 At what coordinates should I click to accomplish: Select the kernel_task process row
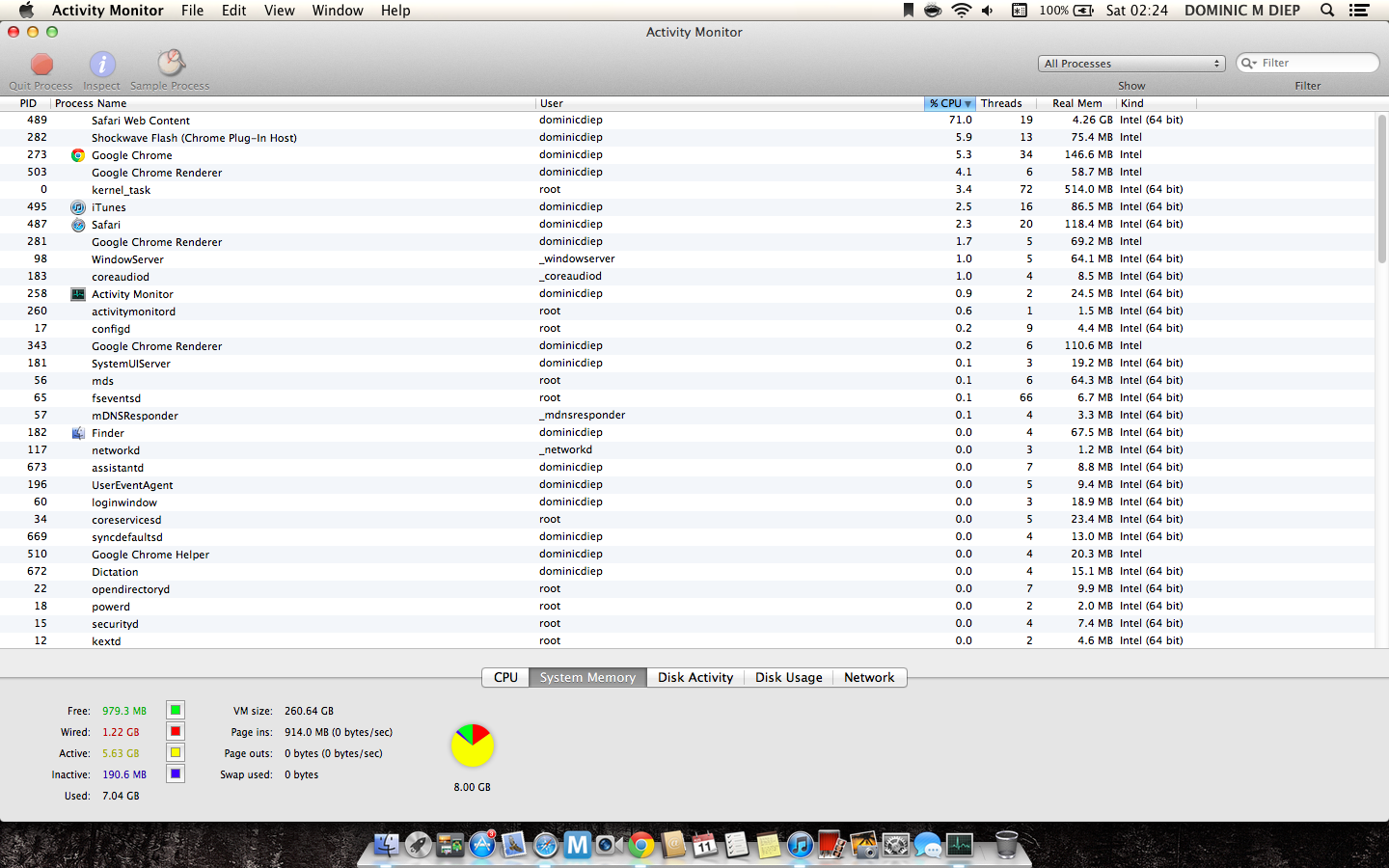pyautogui.click(x=687, y=190)
